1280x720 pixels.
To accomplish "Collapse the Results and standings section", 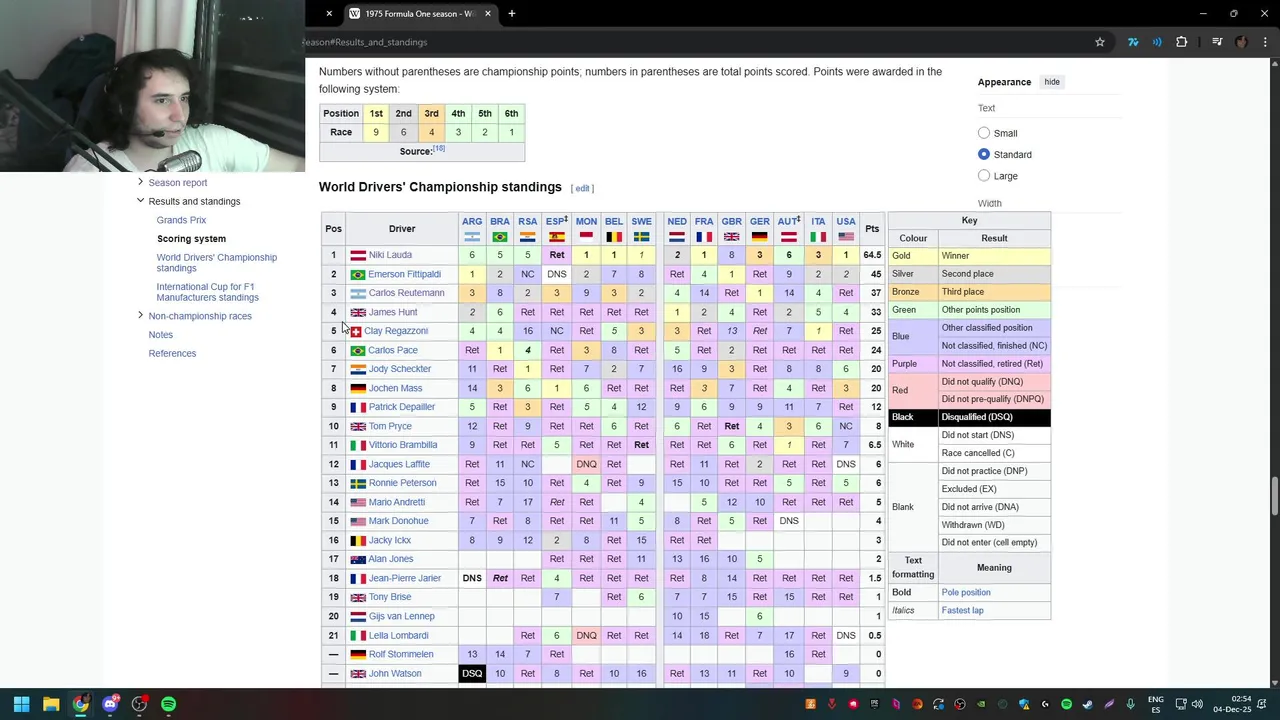I will 141,201.
